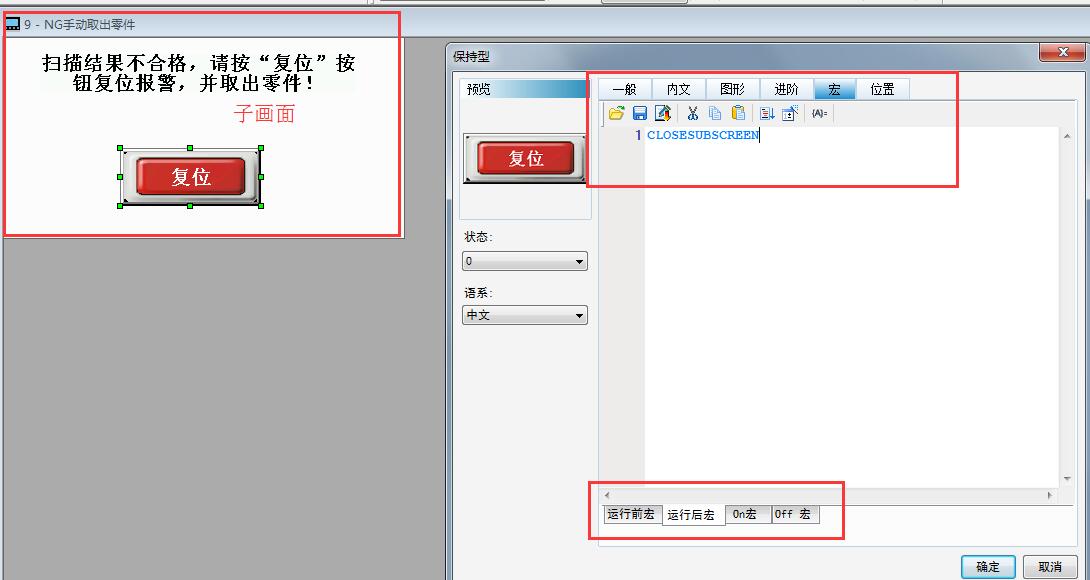Select the 运行前宏 macro tab

coord(632,514)
